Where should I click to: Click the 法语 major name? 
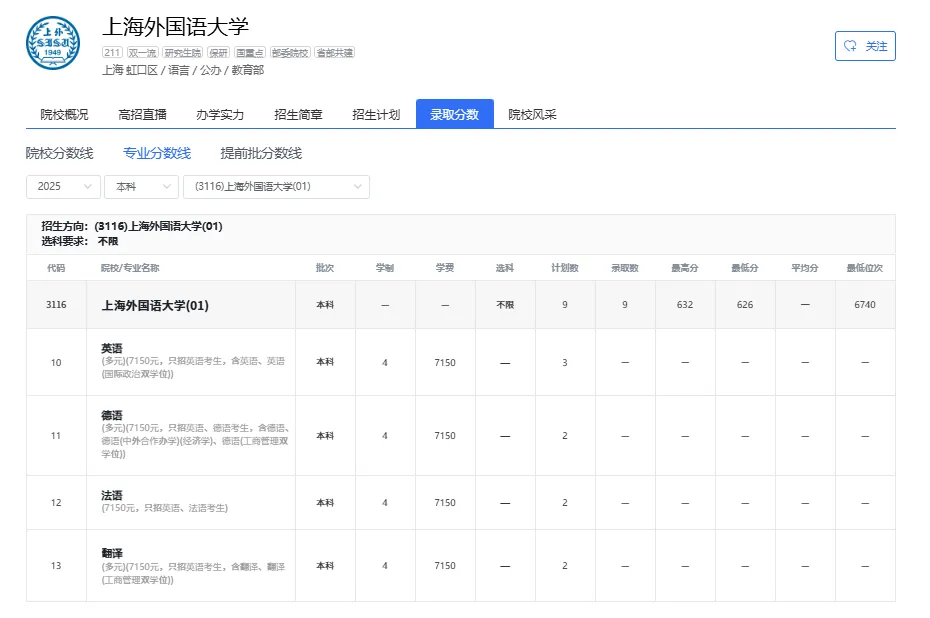click(x=112, y=495)
